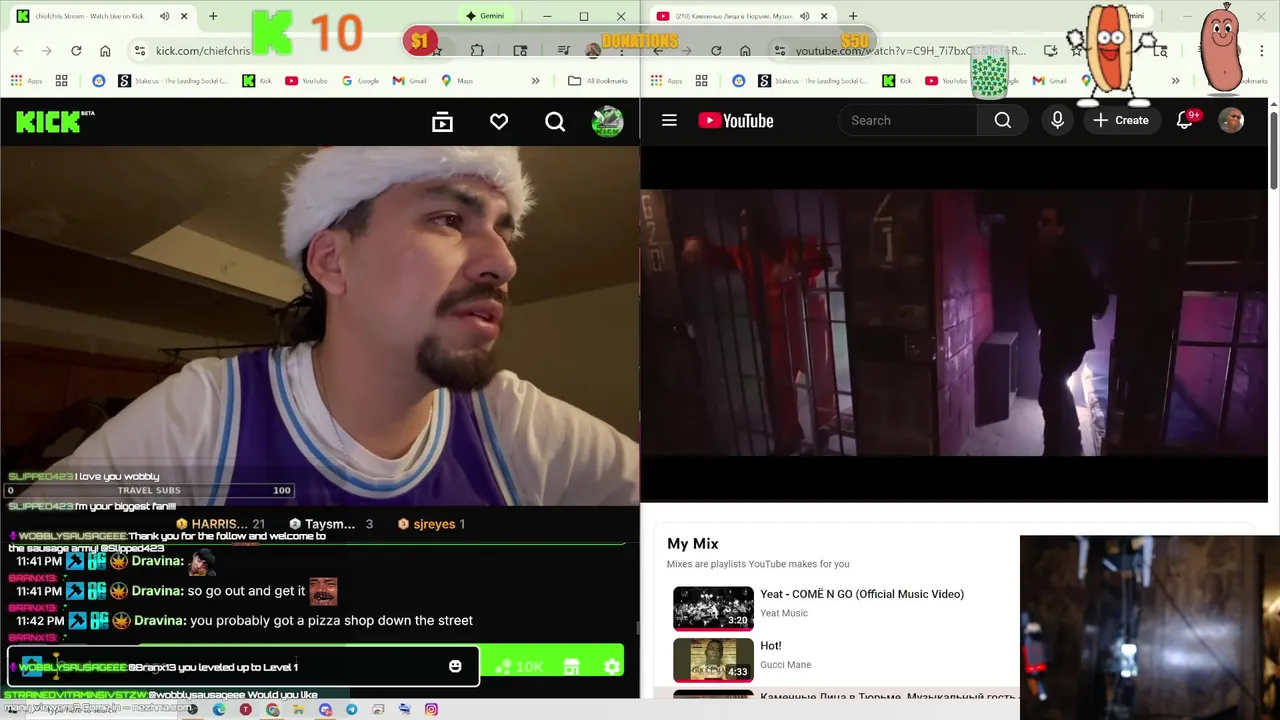Open YouTube bookmark in Kick window
This screenshot has height=720, width=1280.
click(x=306, y=81)
